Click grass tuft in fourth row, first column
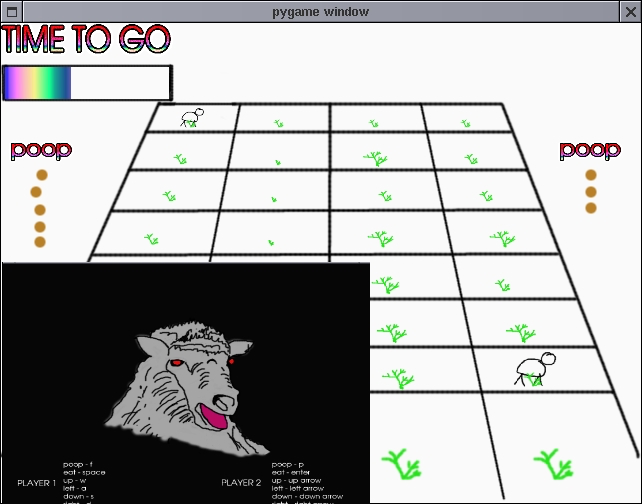The height and width of the screenshot is (504, 642). tap(151, 239)
